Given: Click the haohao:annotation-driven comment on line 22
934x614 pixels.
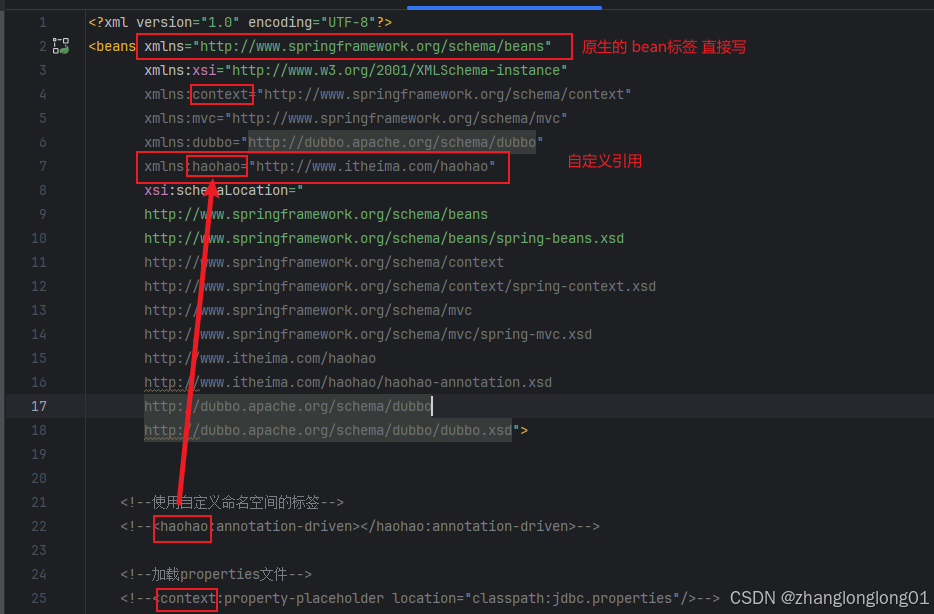Looking at the screenshot, I should coord(360,526).
